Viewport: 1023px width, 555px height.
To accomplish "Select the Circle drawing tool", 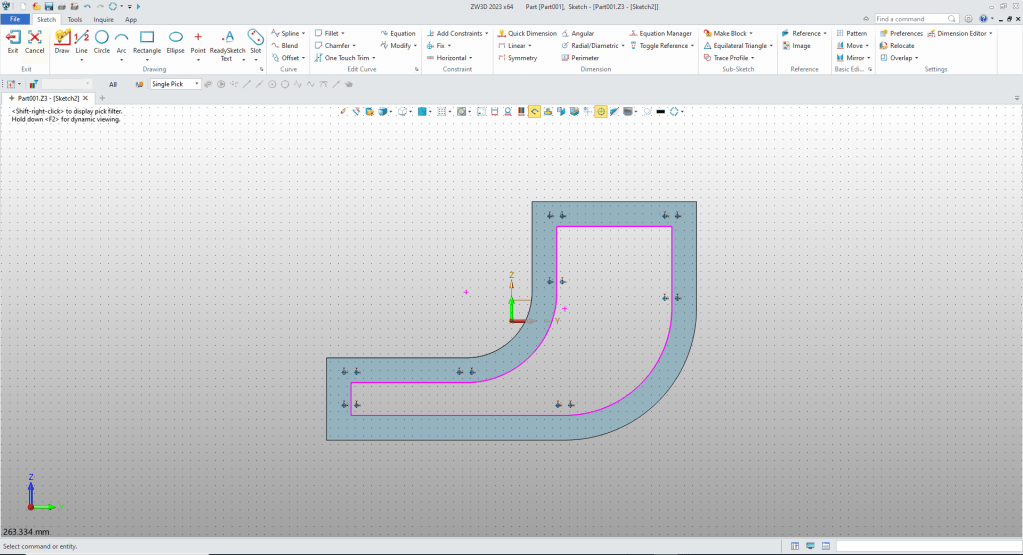I will tap(102, 40).
